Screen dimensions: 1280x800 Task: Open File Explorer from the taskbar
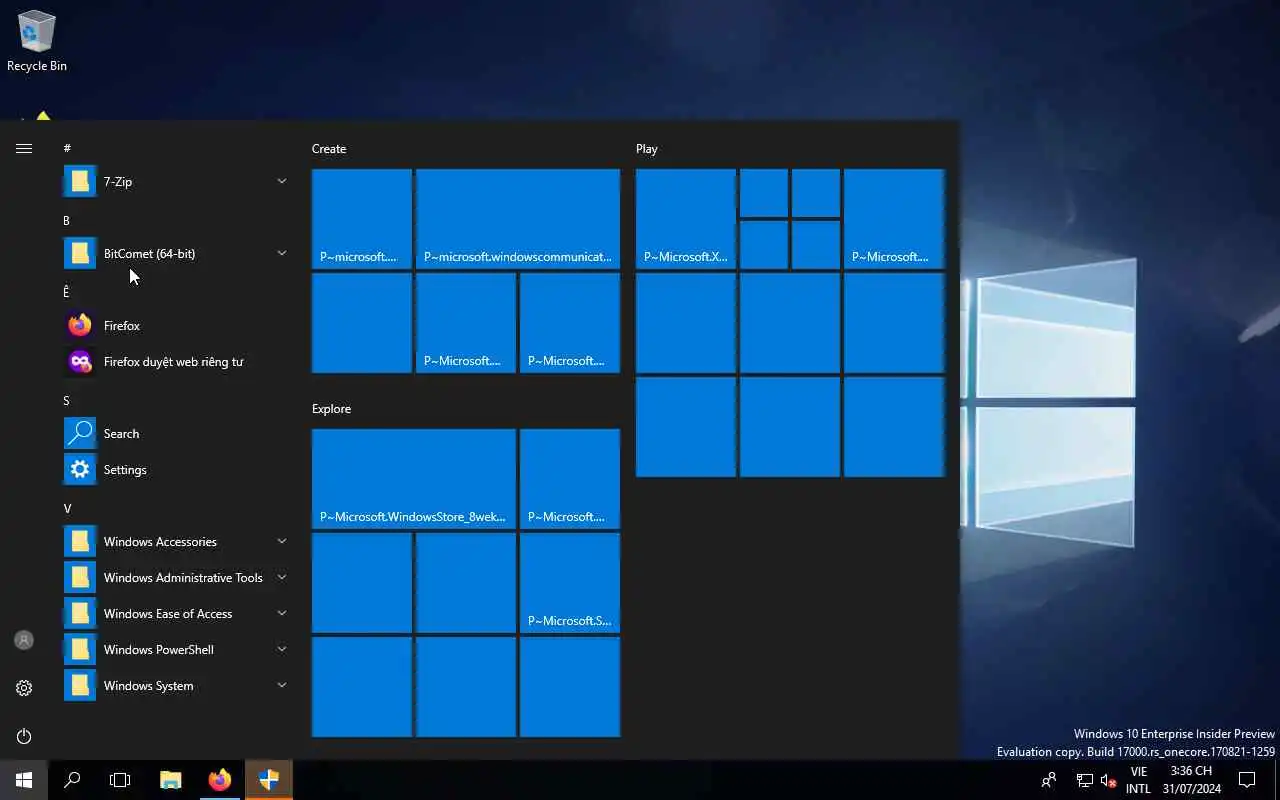pyautogui.click(x=171, y=780)
